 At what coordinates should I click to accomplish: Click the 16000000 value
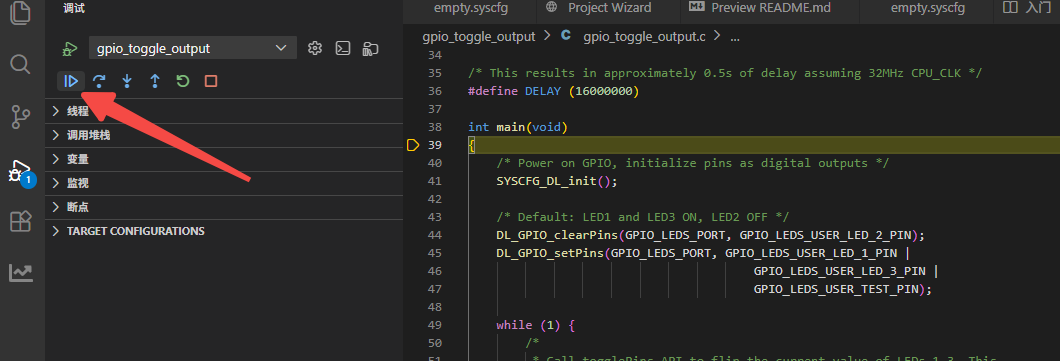[x=604, y=91]
